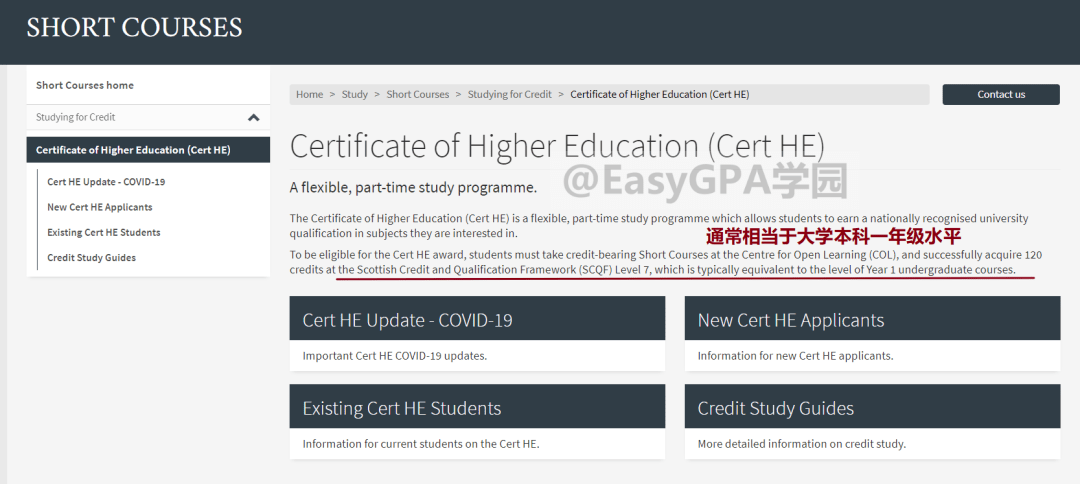Click the Certificate of Higher Education page heading
Viewport: 1080px width, 484px height.
pos(557,146)
